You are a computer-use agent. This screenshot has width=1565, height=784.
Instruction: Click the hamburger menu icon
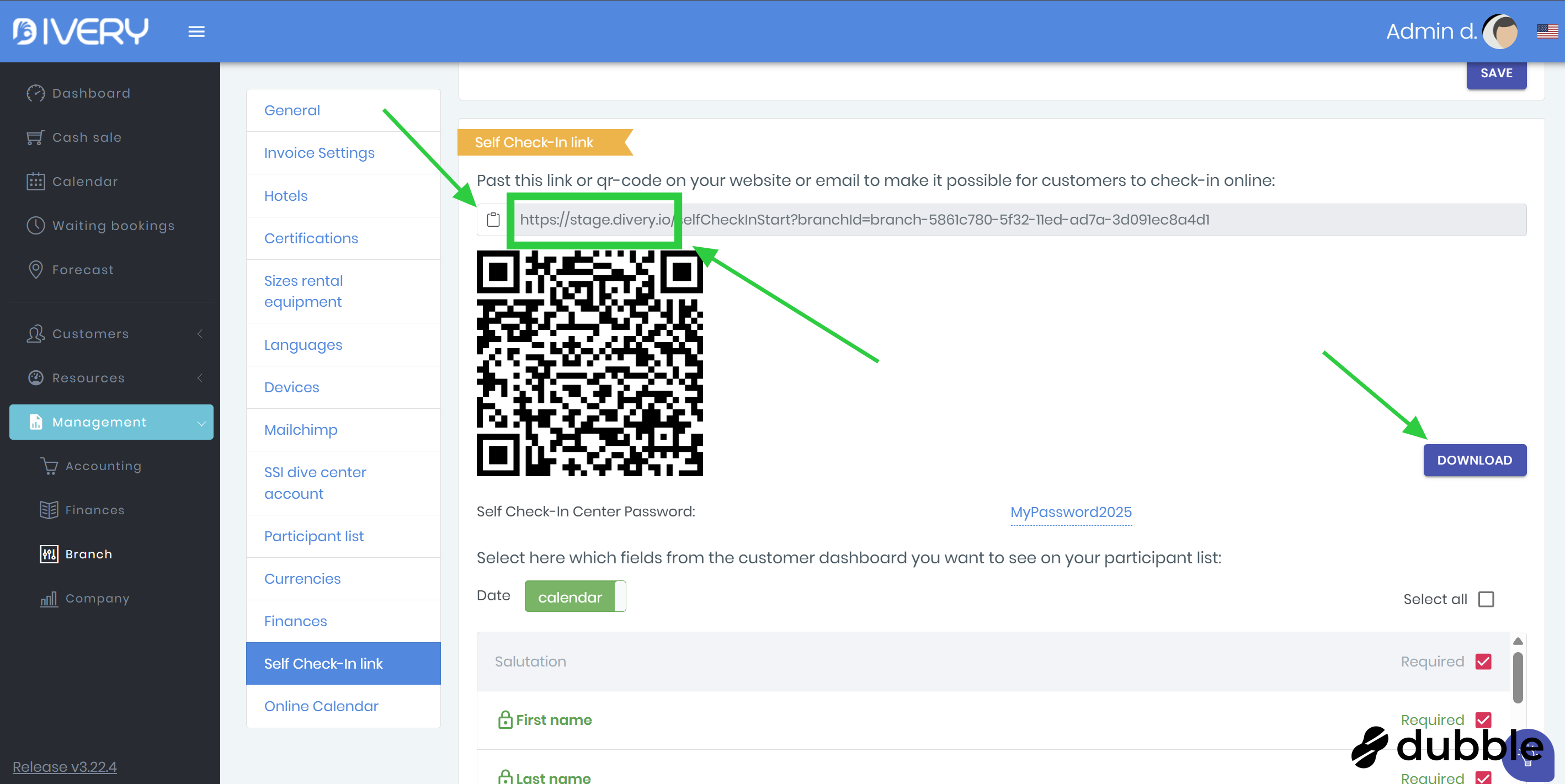(x=196, y=31)
